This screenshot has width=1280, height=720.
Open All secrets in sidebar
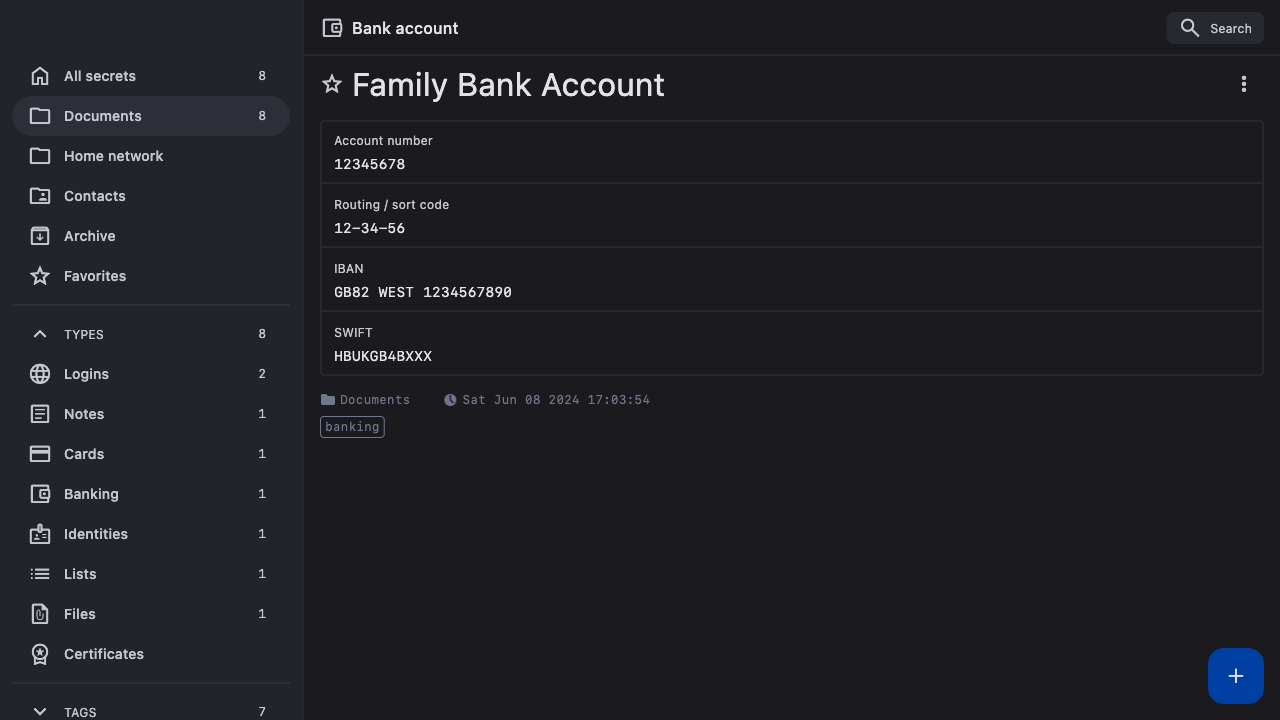(100, 76)
